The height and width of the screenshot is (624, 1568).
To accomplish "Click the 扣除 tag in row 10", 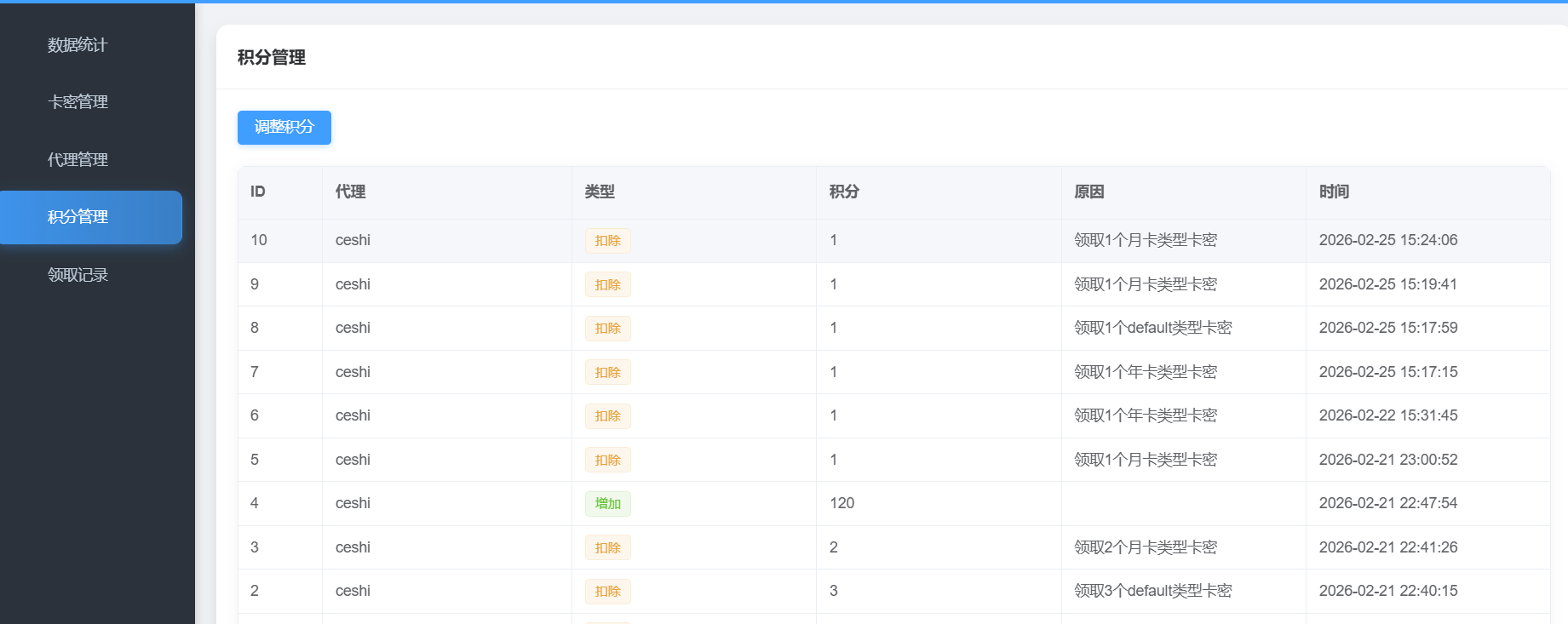I will pyautogui.click(x=607, y=241).
